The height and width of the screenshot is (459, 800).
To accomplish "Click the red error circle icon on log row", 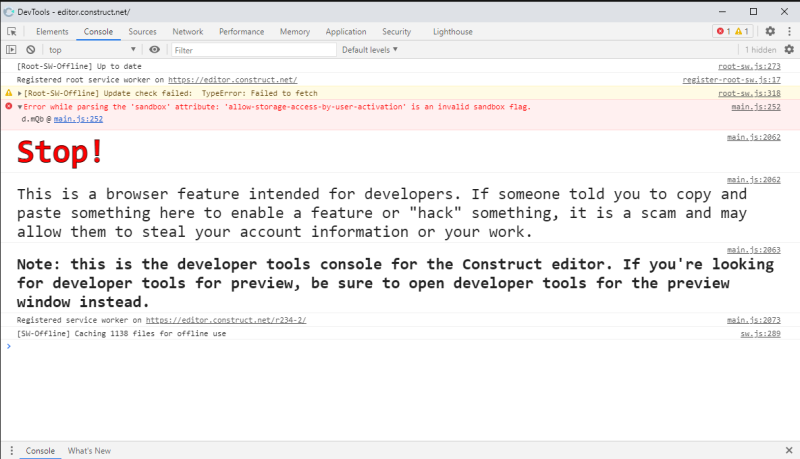I will click(9, 106).
